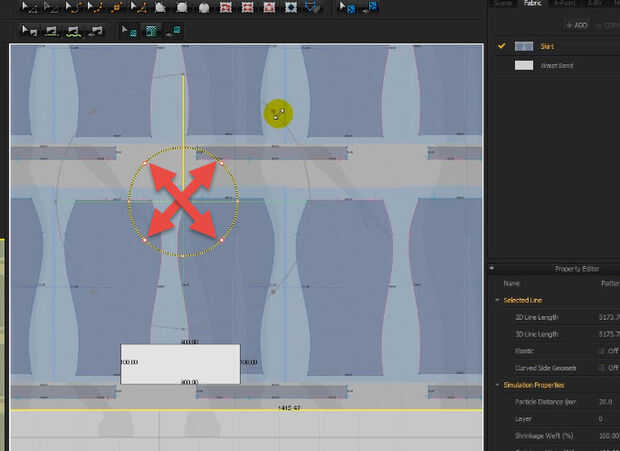Collapse the Property Editor panel arrow
Image resolution: width=620 pixels, height=451 pixels.
492,268
